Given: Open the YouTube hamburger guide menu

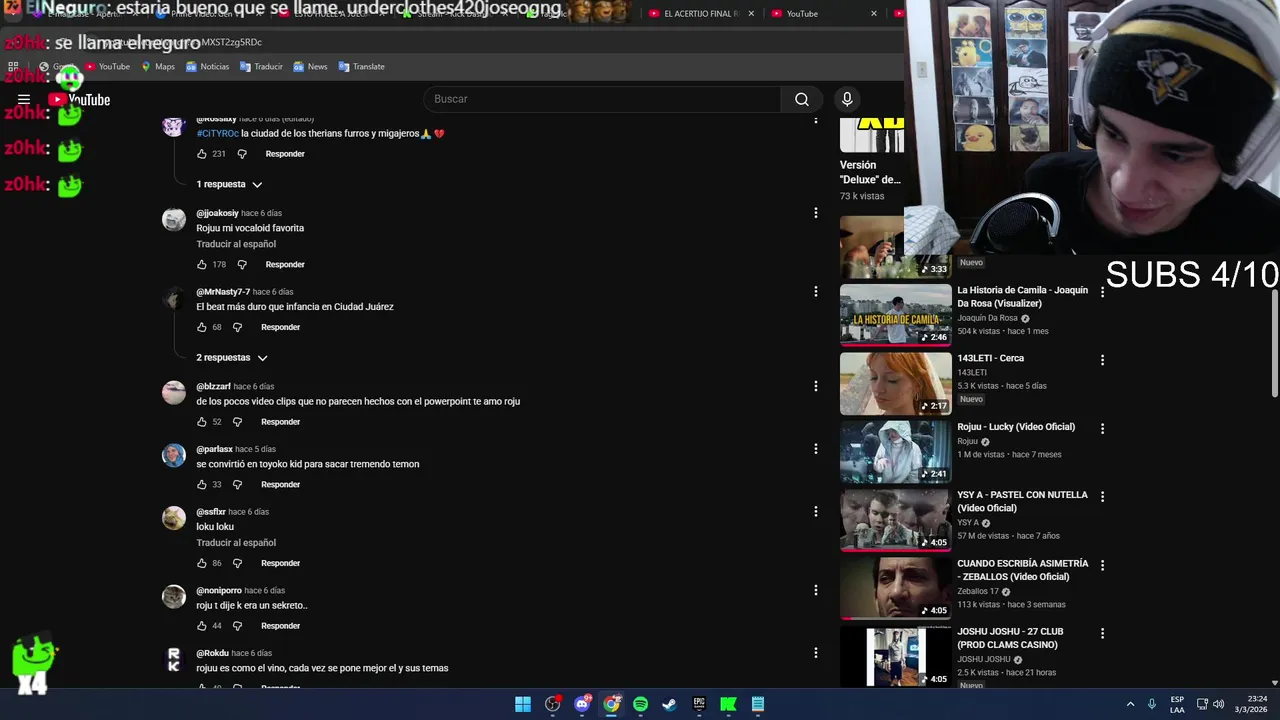Looking at the screenshot, I should [24, 100].
